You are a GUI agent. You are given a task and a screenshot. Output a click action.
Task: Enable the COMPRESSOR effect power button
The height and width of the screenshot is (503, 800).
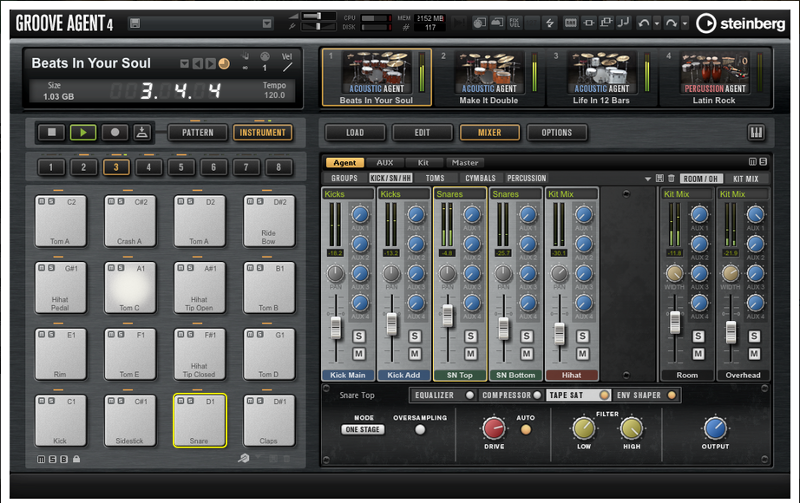(x=537, y=395)
